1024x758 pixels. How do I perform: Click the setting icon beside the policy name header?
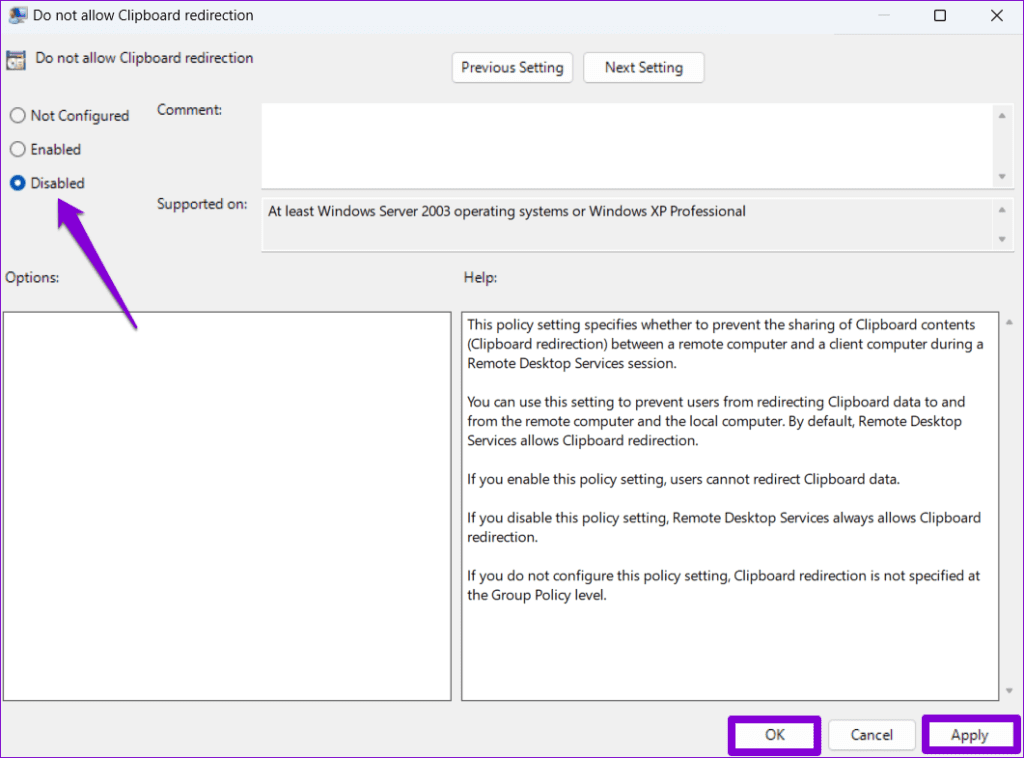coord(15,60)
